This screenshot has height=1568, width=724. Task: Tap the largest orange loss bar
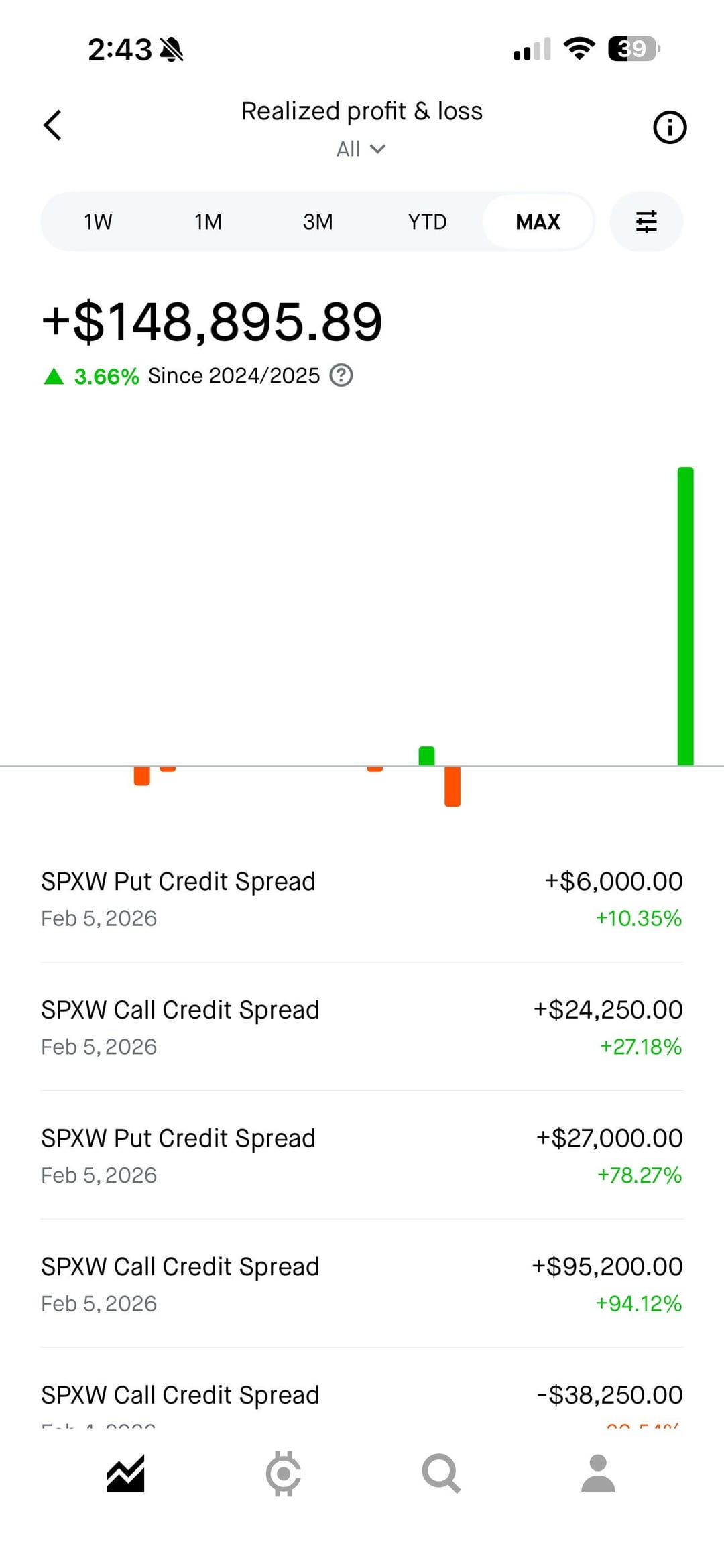pyautogui.click(x=452, y=787)
